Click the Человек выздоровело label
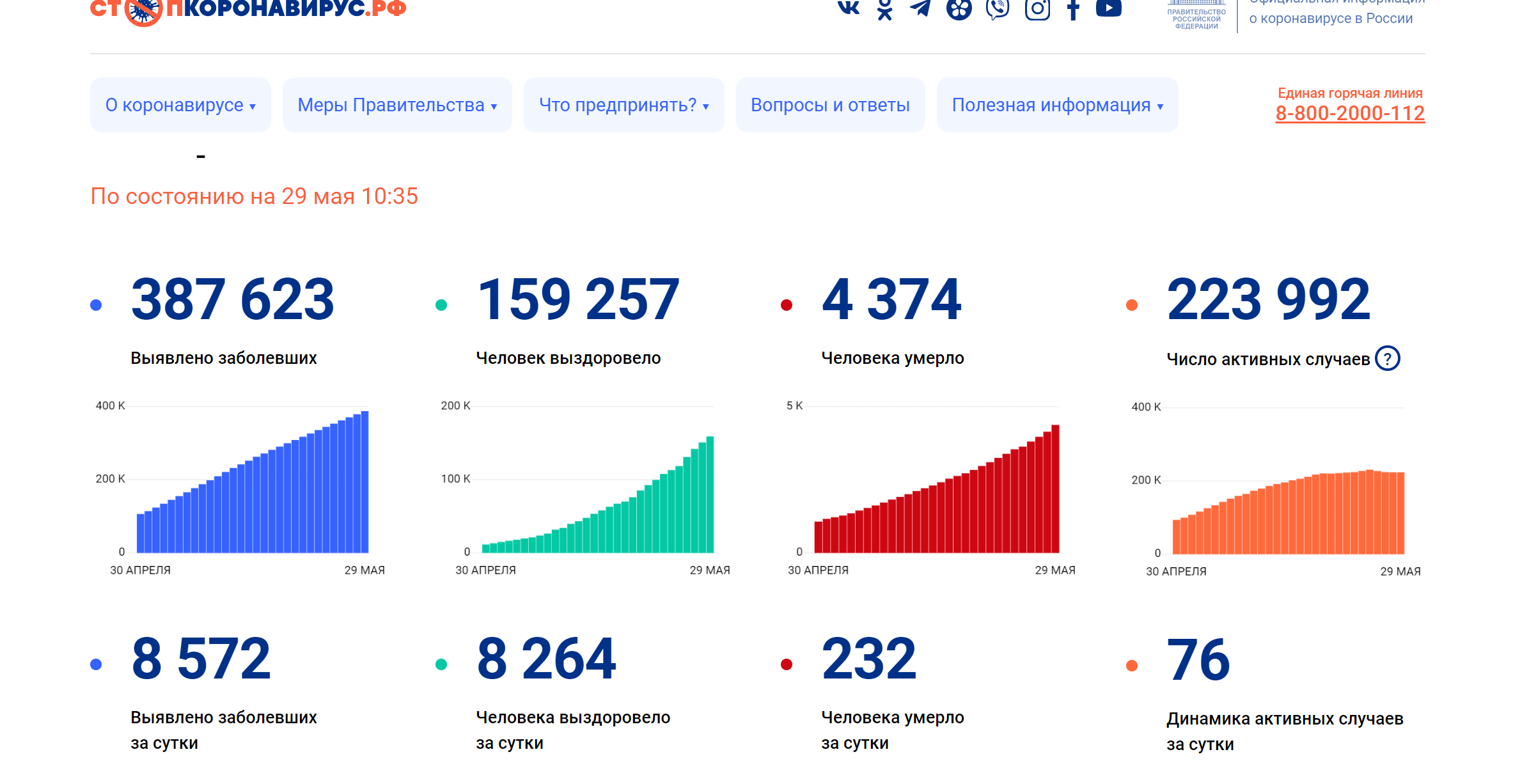 tap(568, 358)
